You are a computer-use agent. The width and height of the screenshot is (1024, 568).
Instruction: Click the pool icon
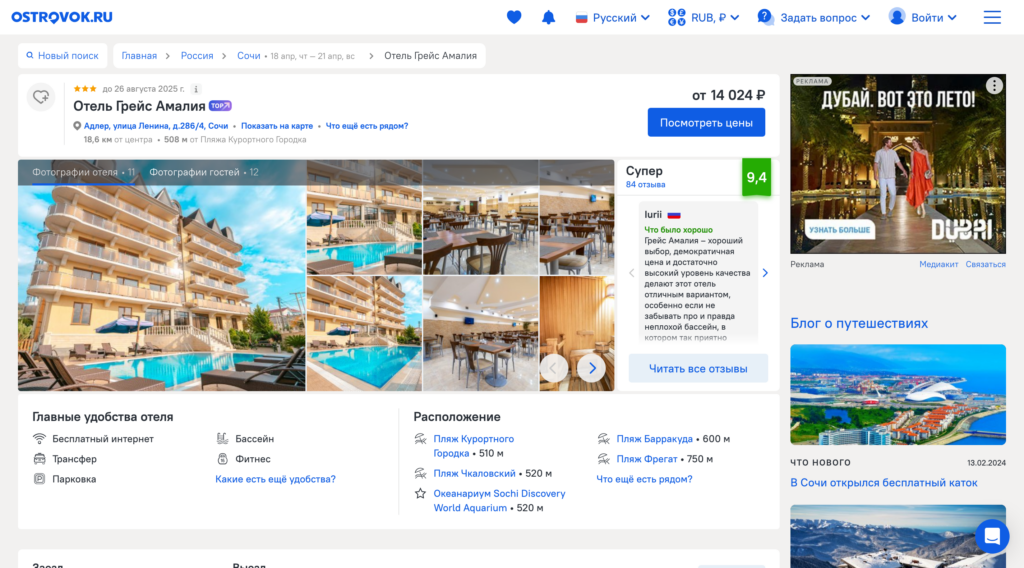pyautogui.click(x=222, y=439)
